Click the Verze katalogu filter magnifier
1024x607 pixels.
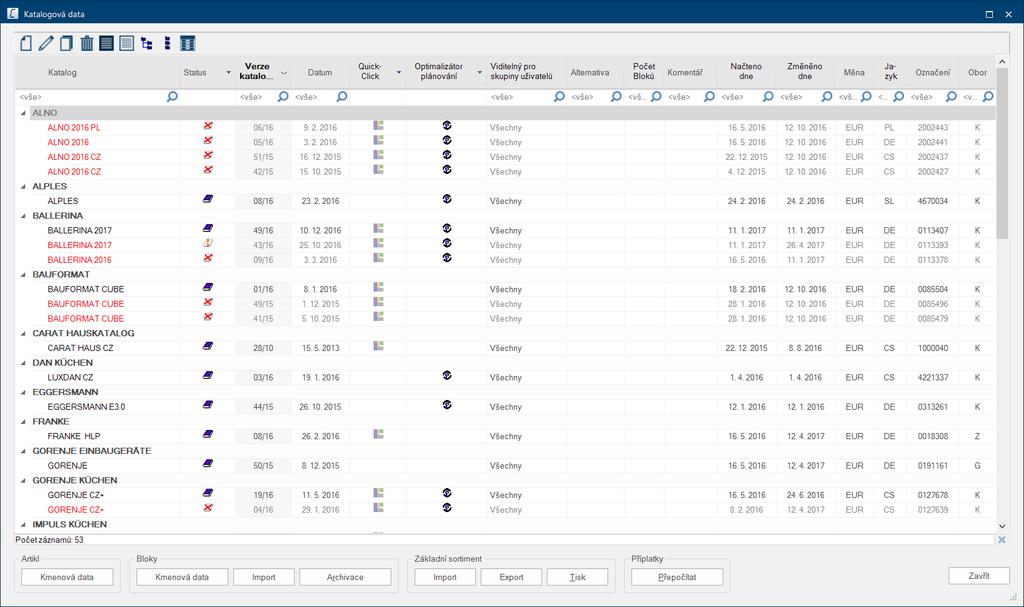[x=283, y=97]
